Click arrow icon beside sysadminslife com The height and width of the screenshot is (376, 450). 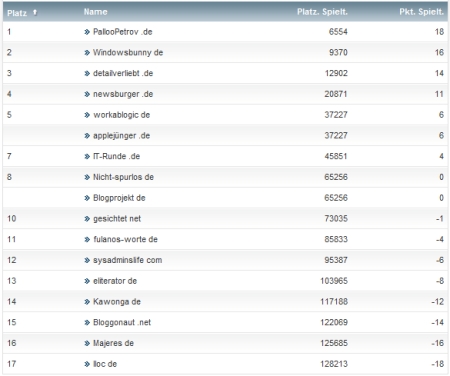click(87, 260)
